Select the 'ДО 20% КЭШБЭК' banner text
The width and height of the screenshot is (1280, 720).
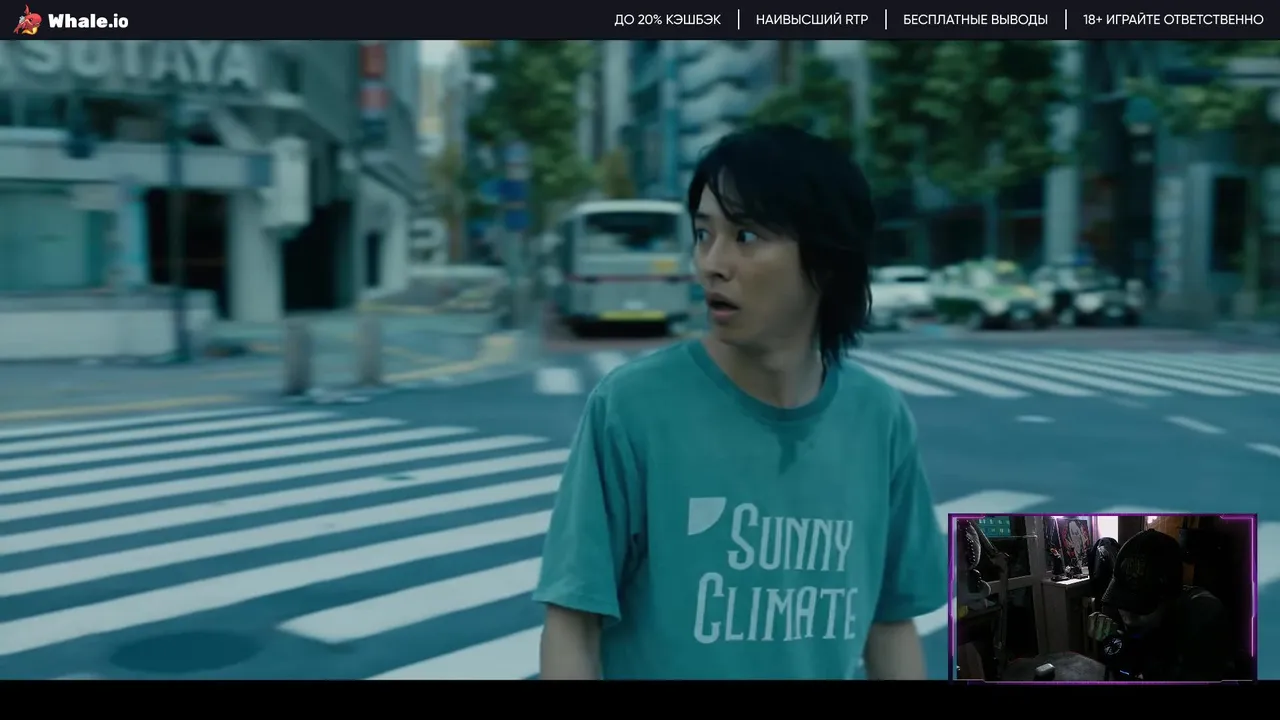667,20
